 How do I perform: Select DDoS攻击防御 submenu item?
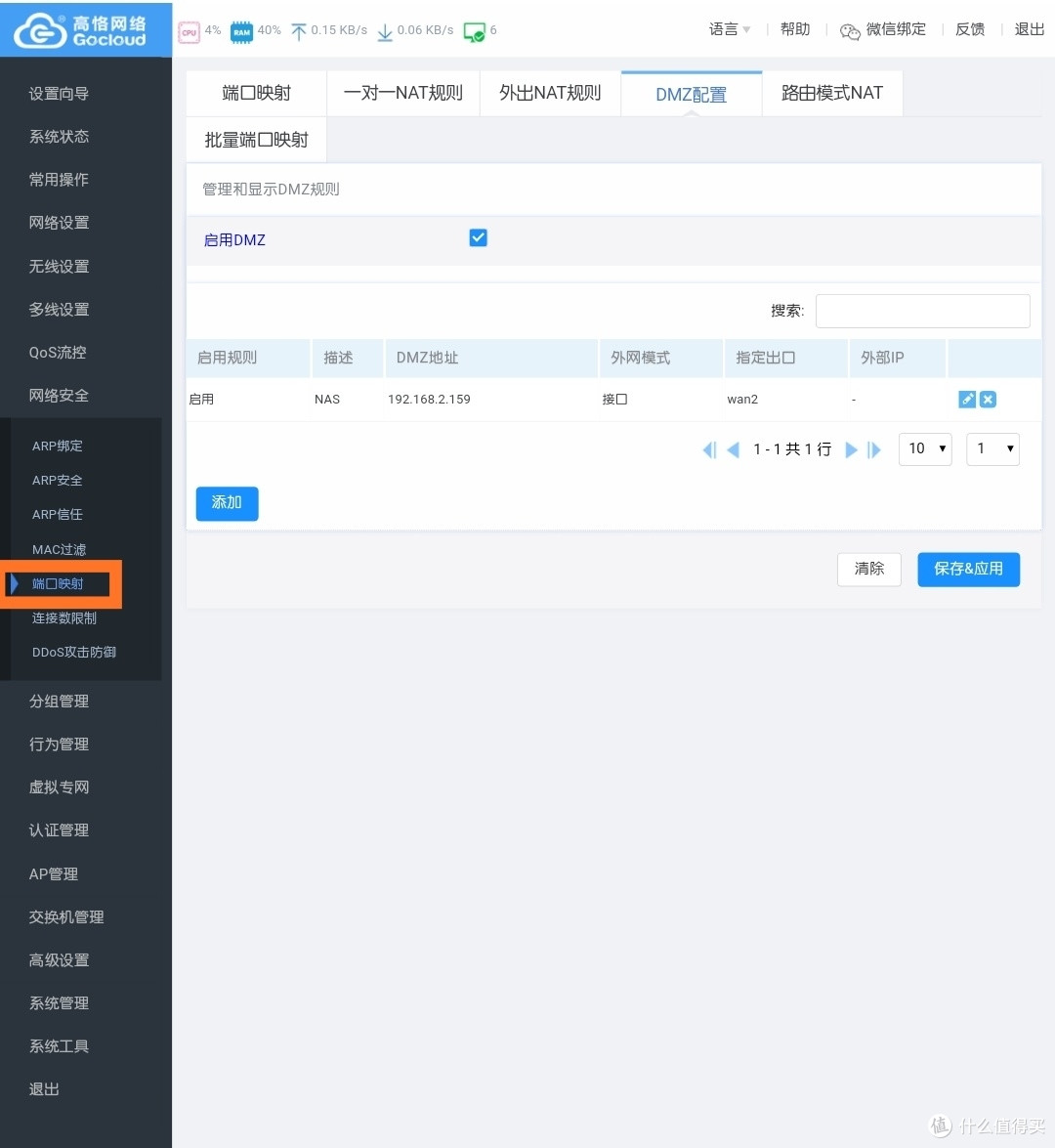(74, 652)
